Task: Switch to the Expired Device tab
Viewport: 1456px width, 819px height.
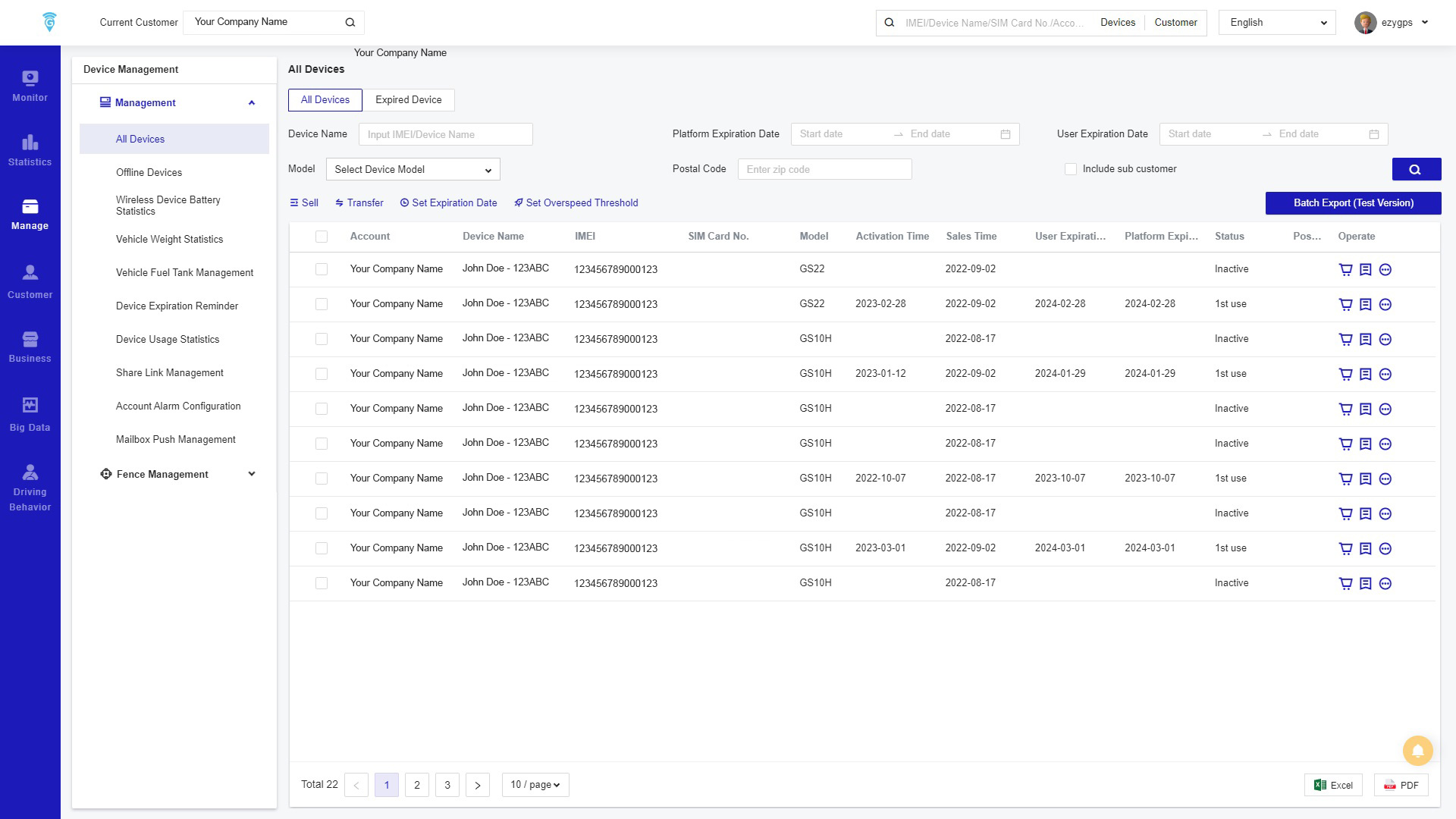Action: [x=408, y=100]
